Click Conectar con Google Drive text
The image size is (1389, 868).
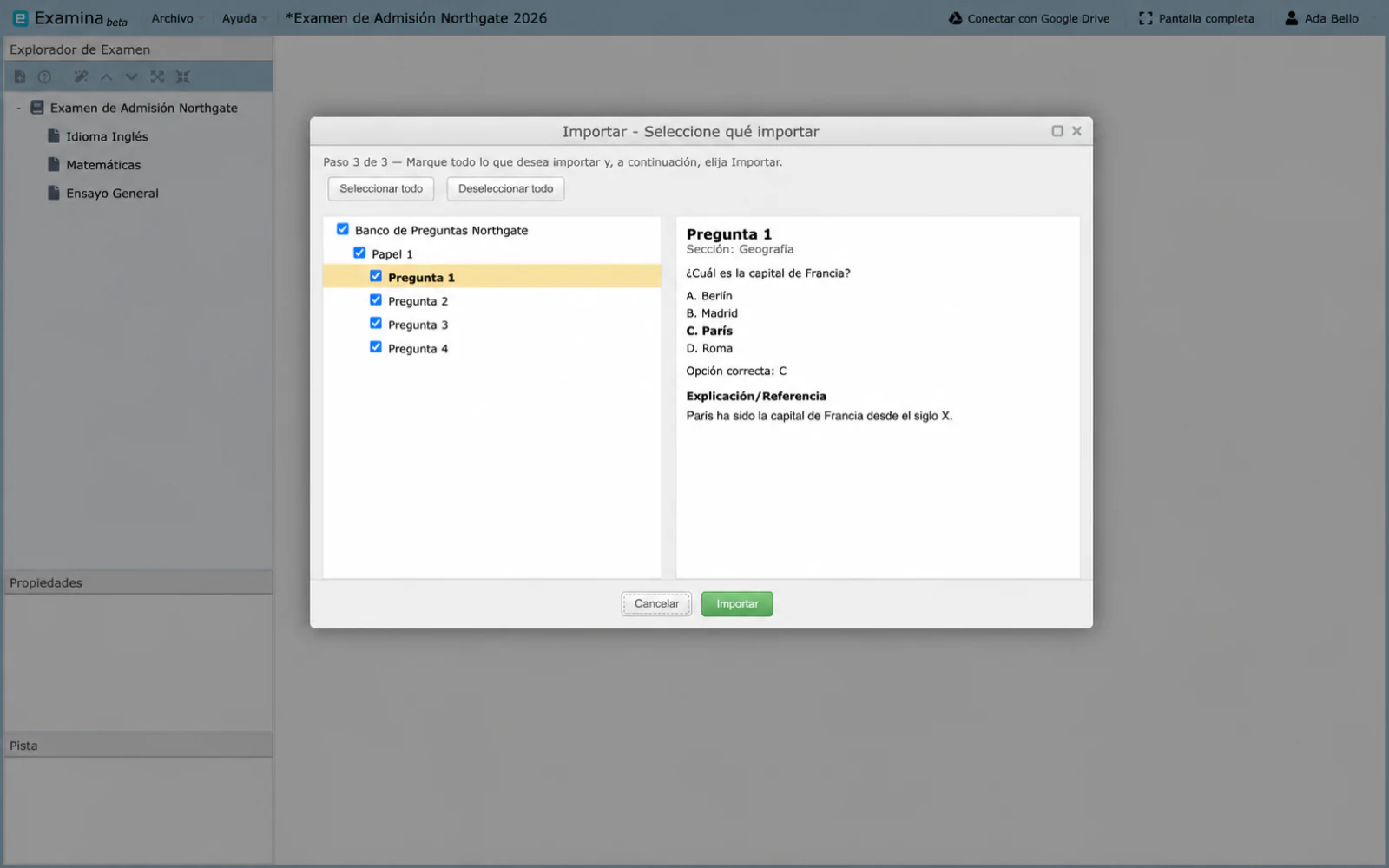tap(1038, 18)
